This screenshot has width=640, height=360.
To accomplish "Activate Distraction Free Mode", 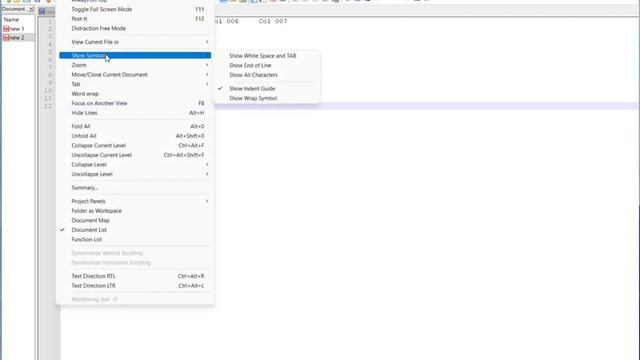I will coord(135,29).
